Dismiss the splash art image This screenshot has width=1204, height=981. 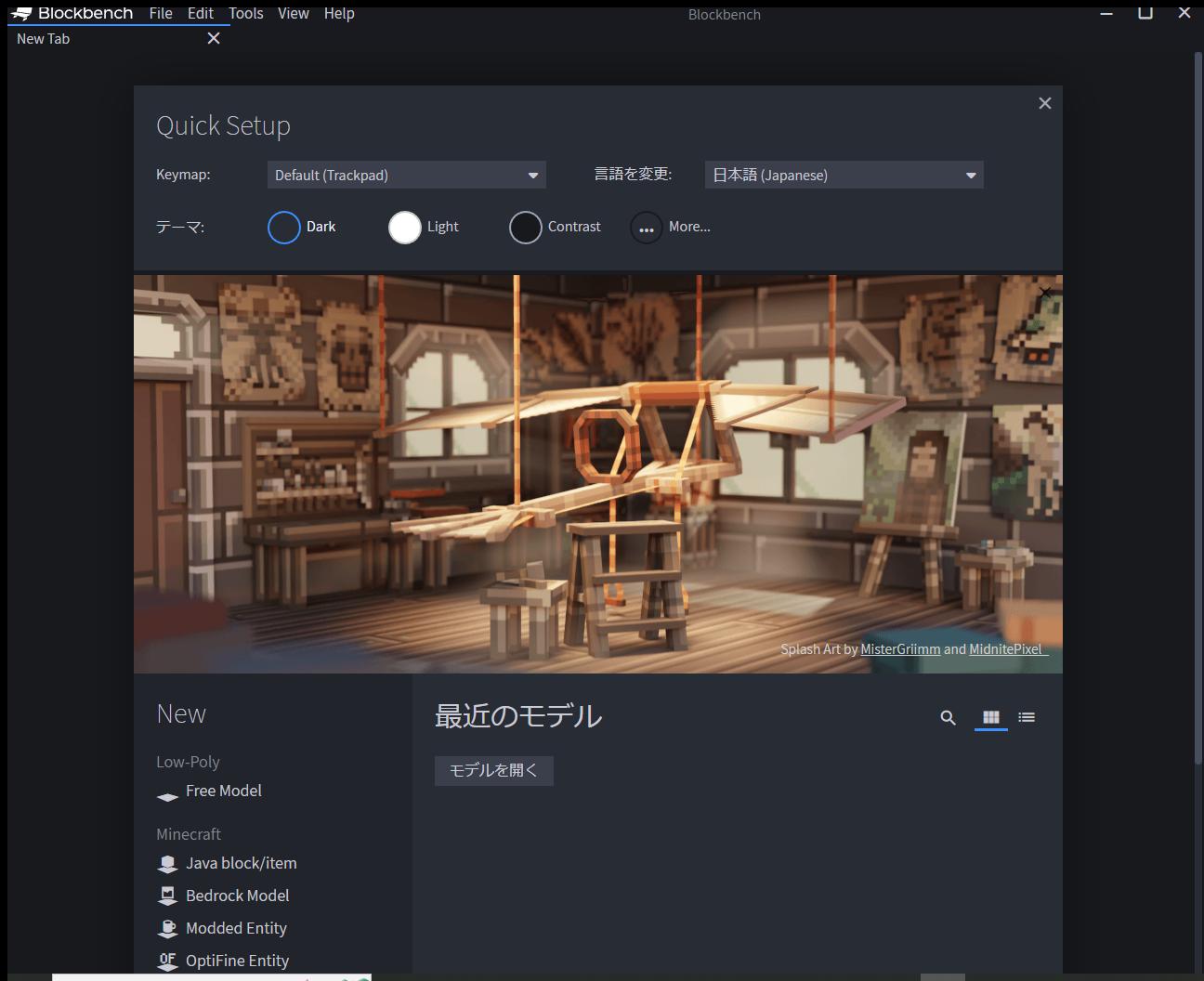pos(1045,292)
